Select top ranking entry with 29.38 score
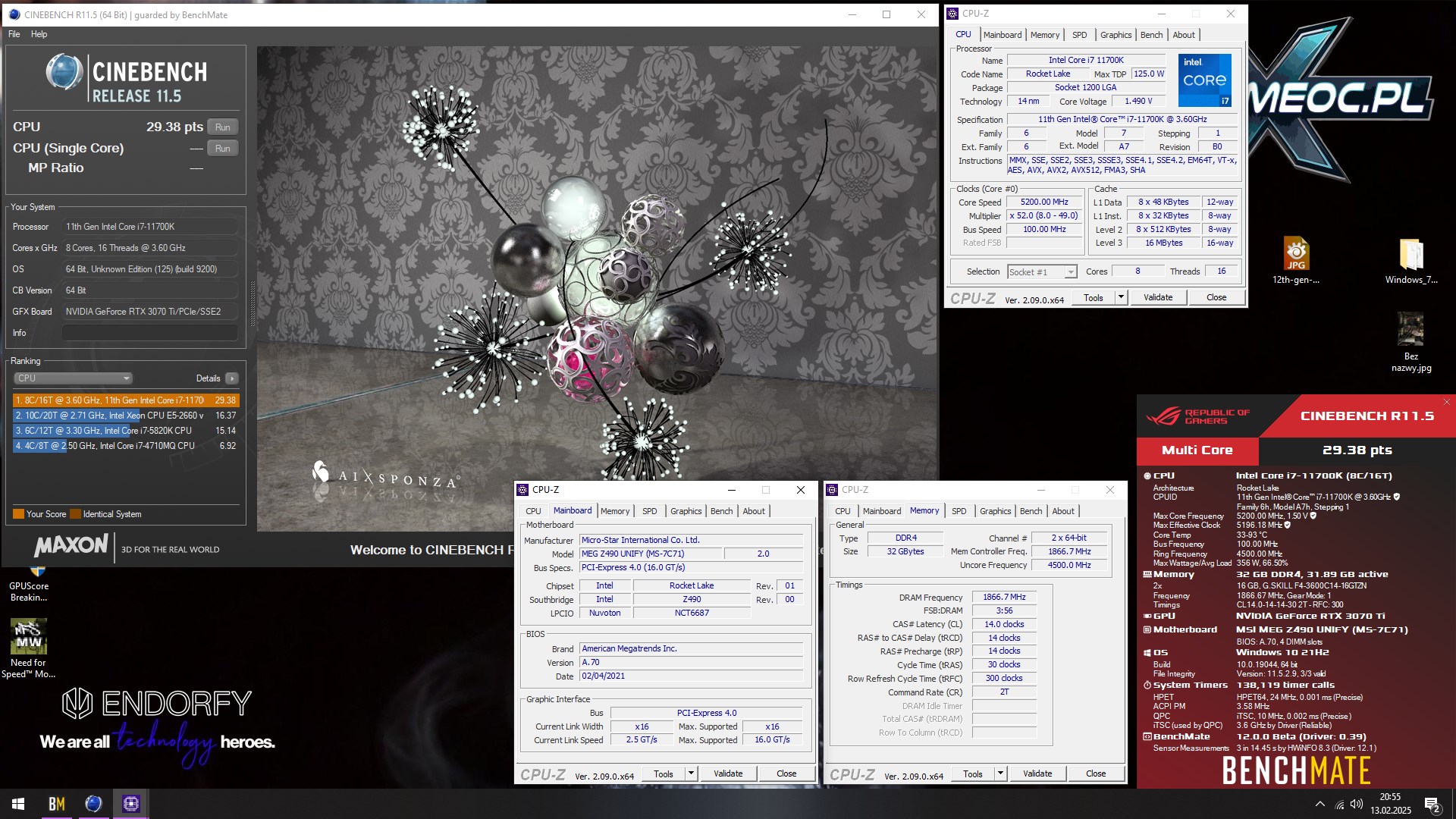This screenshot has width=1456, height=819. [125, 400]
